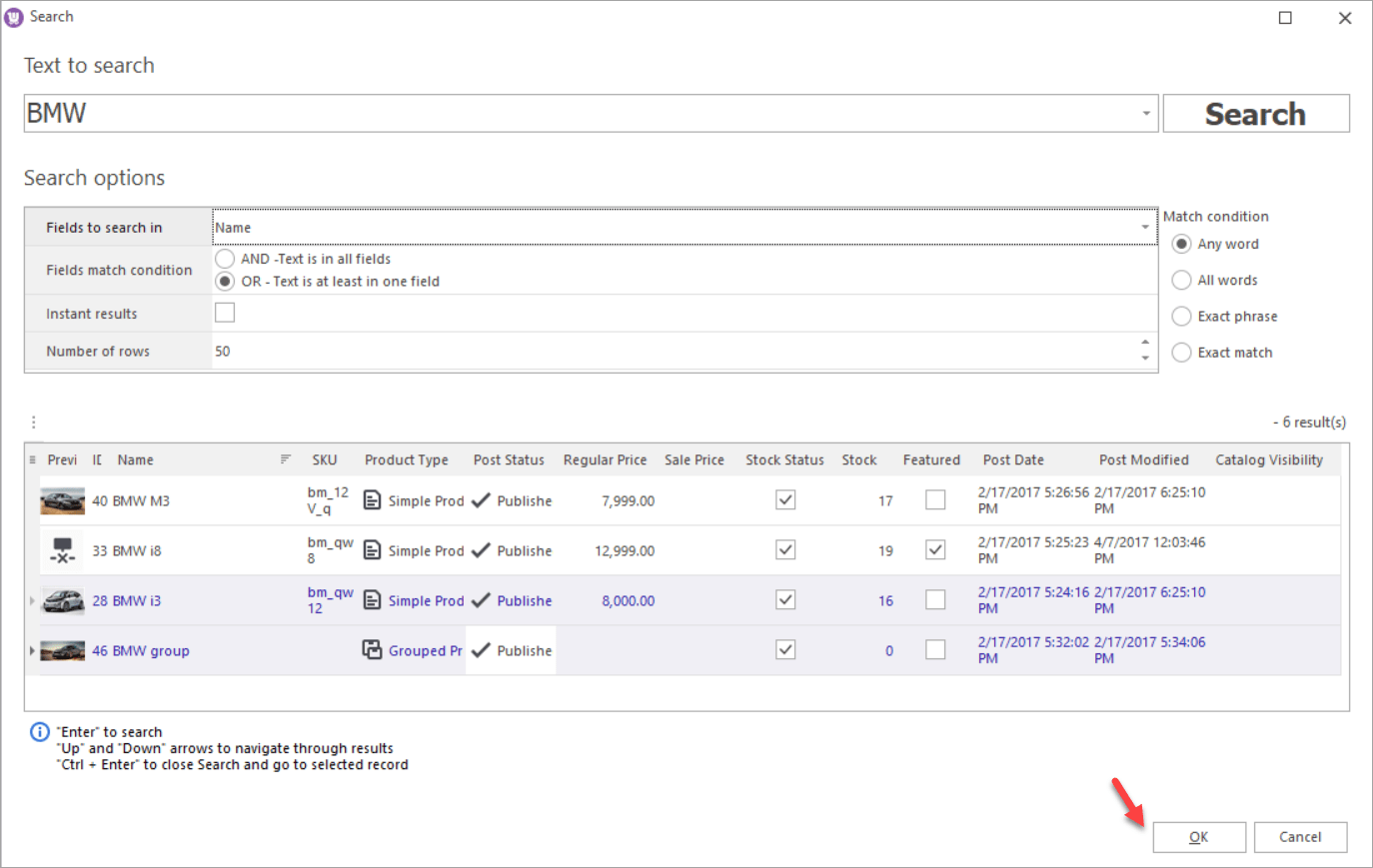Screen dimensions: 1373x868
Task: Toggle Featured checkbox for BMW M3
Action: coord(935,500)
